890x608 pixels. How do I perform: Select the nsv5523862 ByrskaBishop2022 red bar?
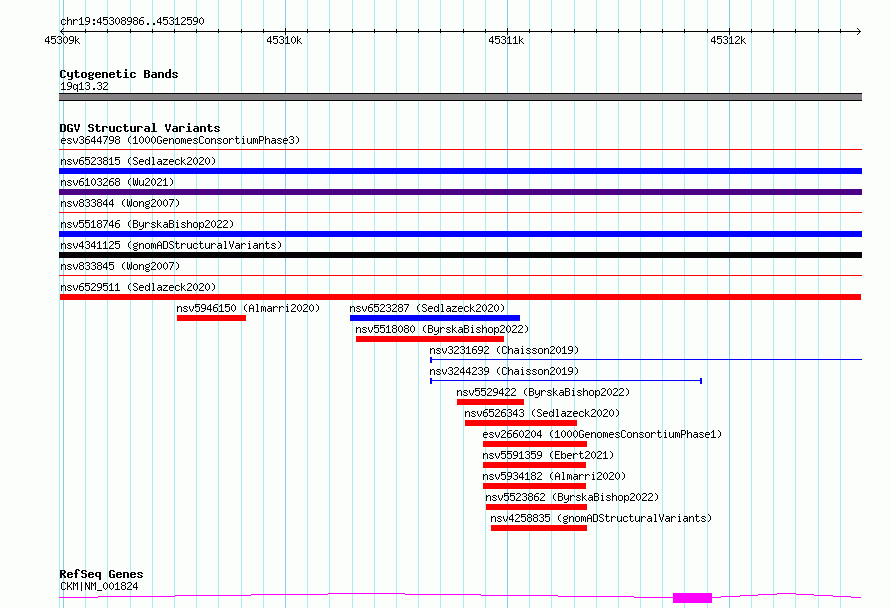click(x=536, y=507)
